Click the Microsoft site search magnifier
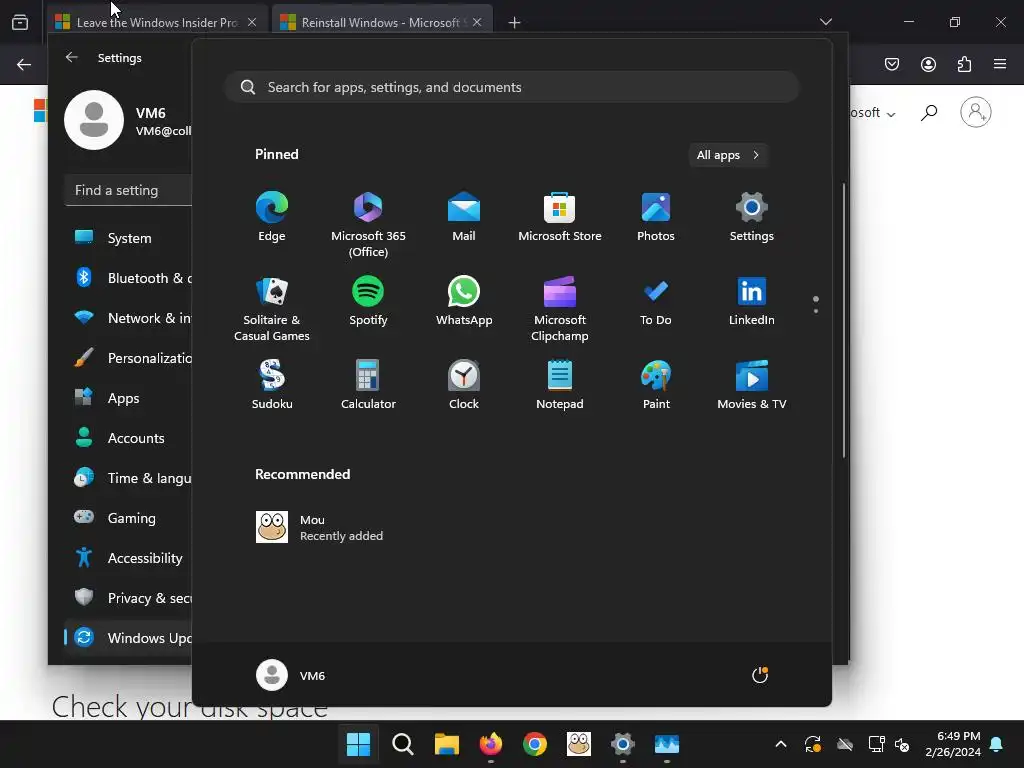1024x768 pixels. coord(929,112)
